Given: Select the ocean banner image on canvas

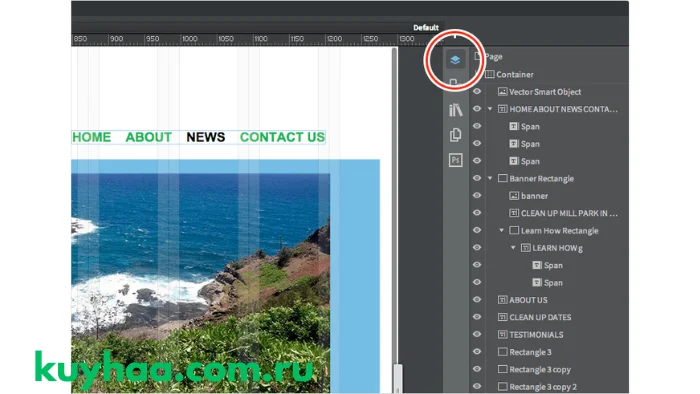Looking at the screenshot, I should point(200,283).
